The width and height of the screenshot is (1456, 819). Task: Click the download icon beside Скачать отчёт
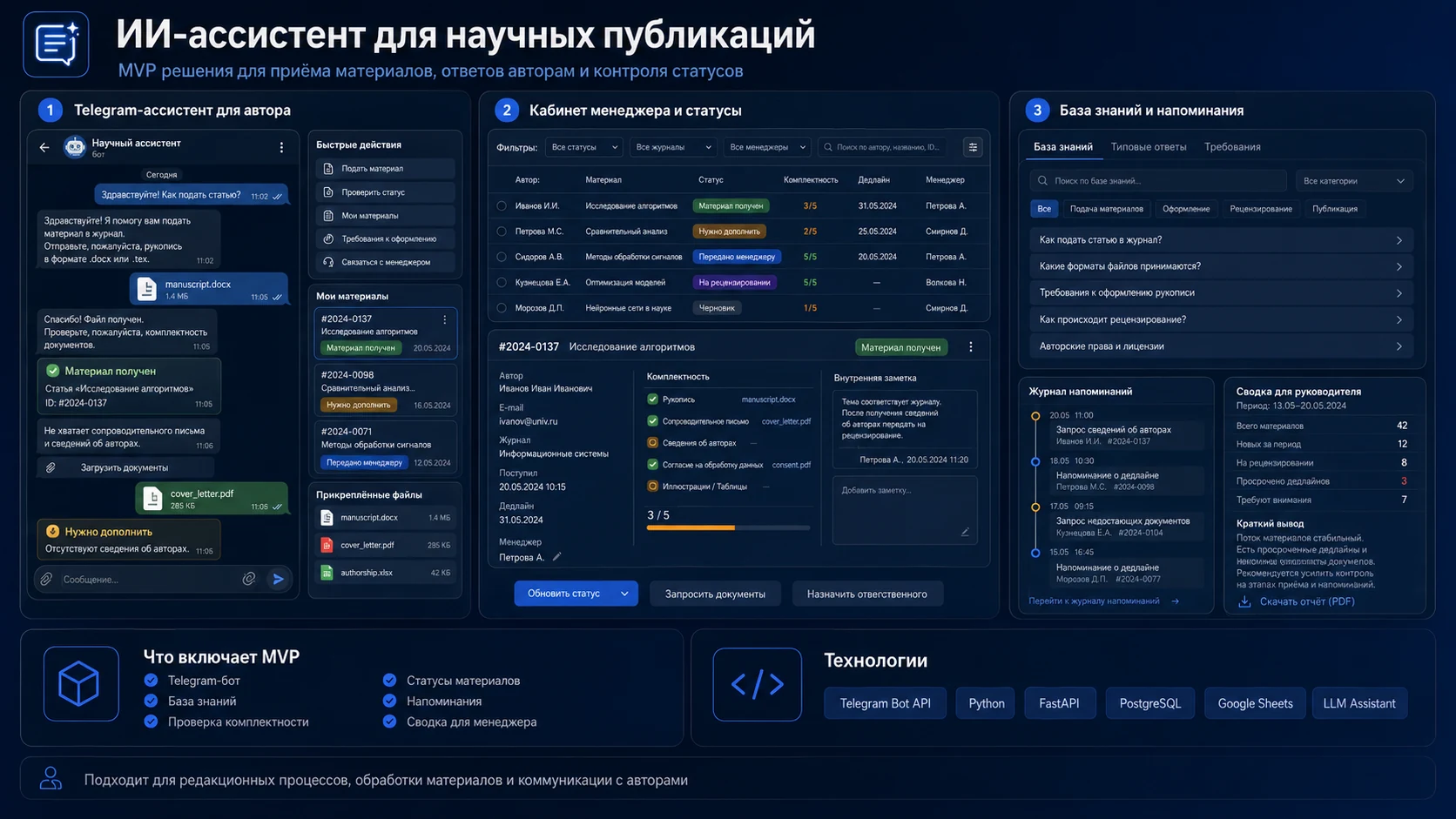(x=1244, y=601)
